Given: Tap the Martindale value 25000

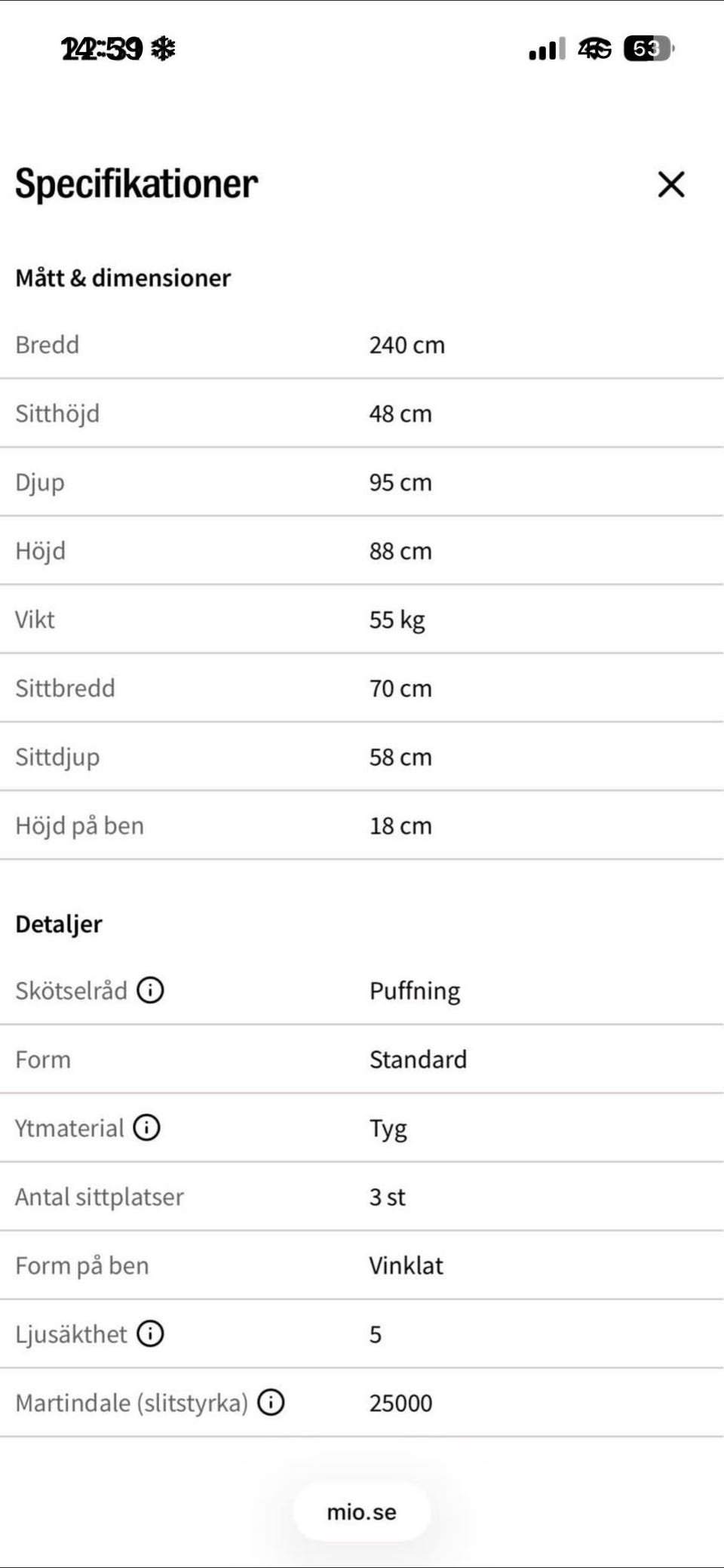Looking at the screenshot, I should pos(400,1404).
